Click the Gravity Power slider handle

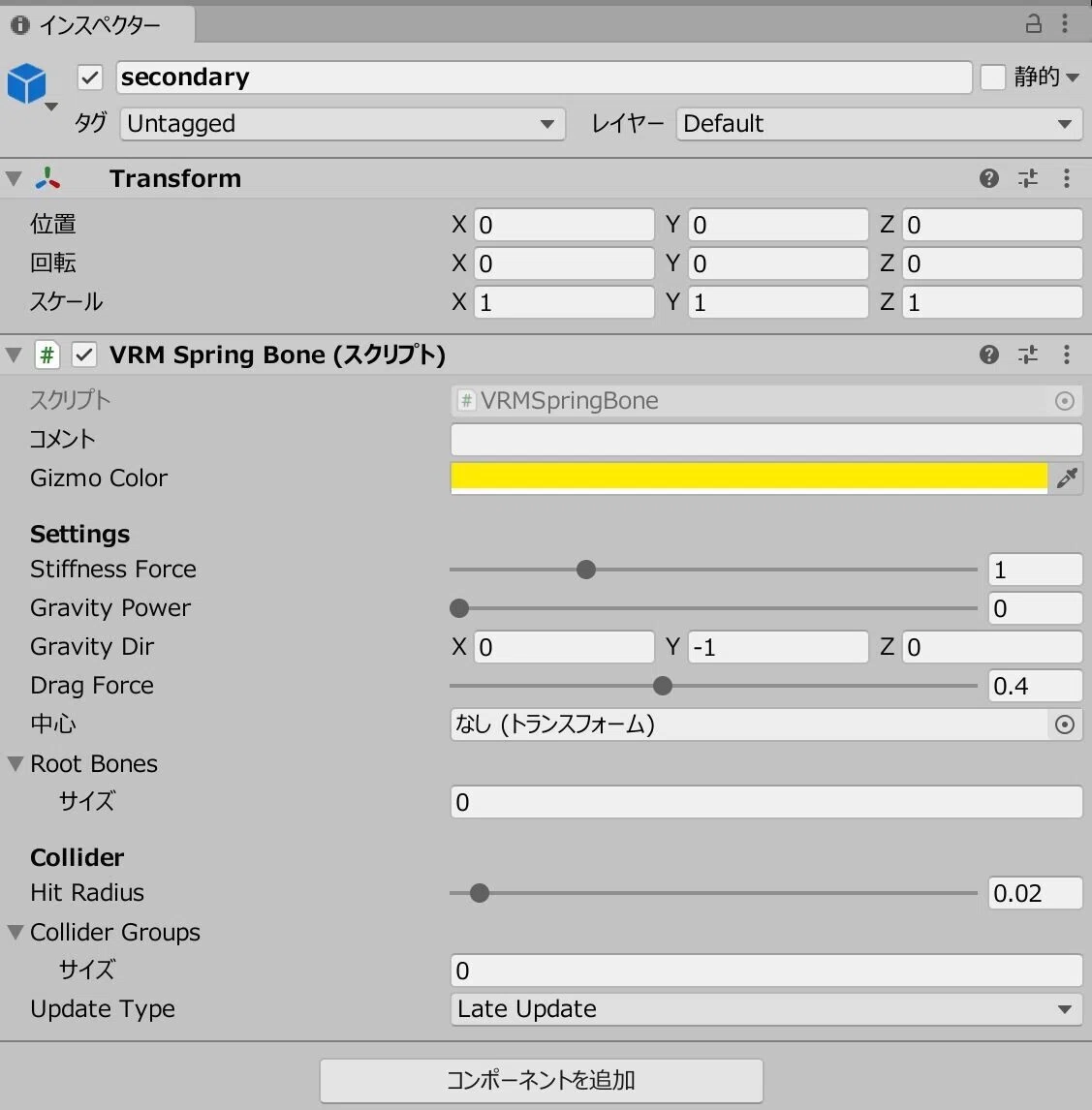(459, 608)
